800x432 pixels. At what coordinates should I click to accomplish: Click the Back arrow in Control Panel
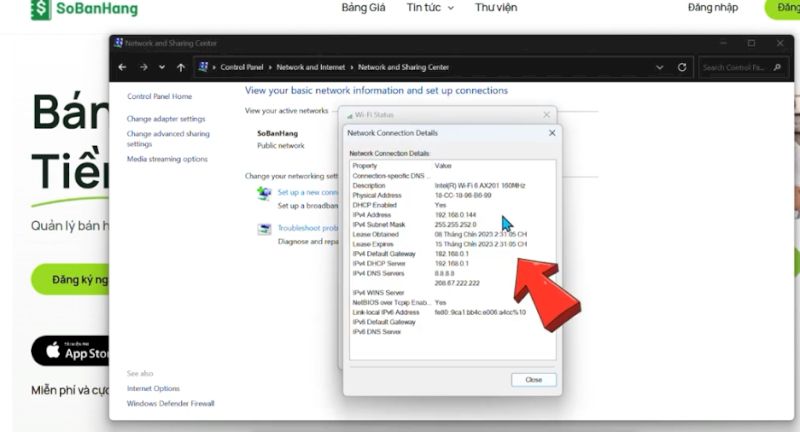pos(122,67)
